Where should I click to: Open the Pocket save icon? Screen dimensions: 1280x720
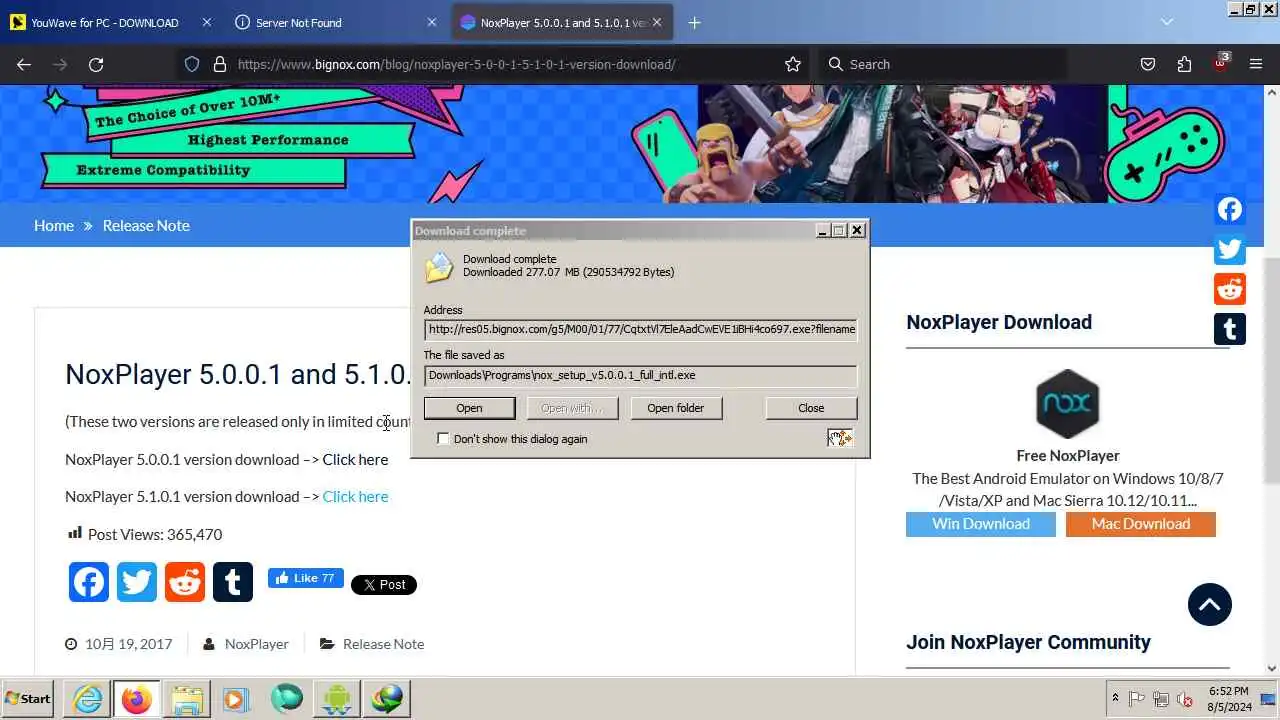point(1148,64)
